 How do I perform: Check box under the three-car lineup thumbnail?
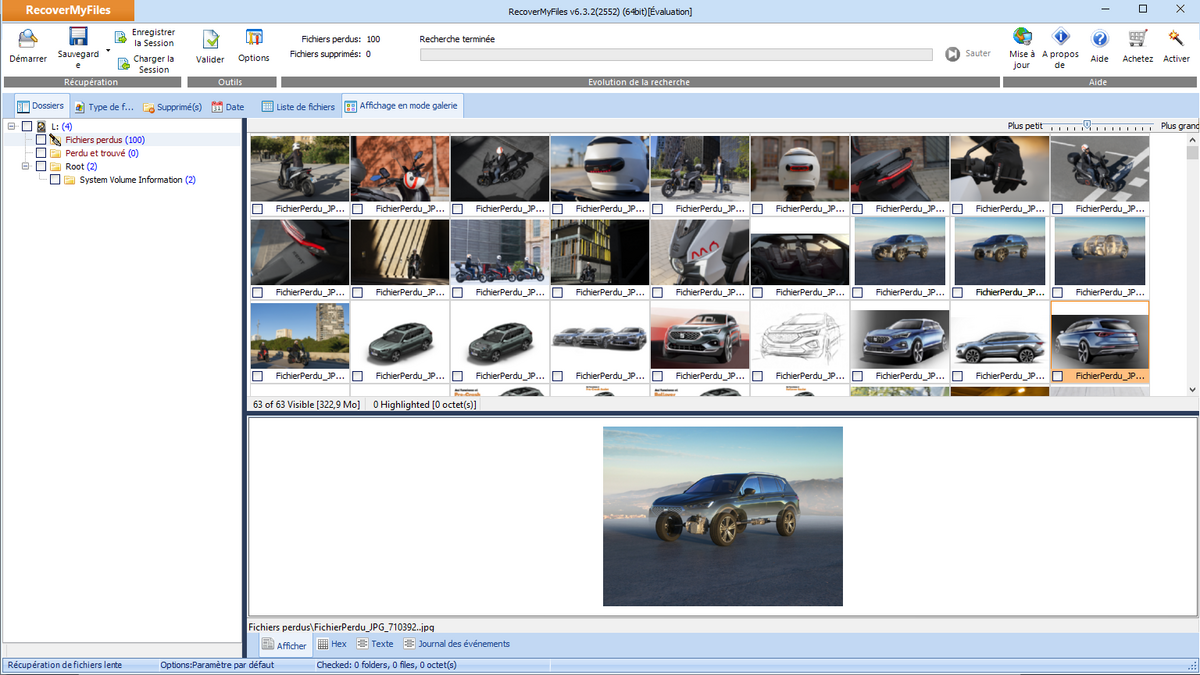[557, 376]
